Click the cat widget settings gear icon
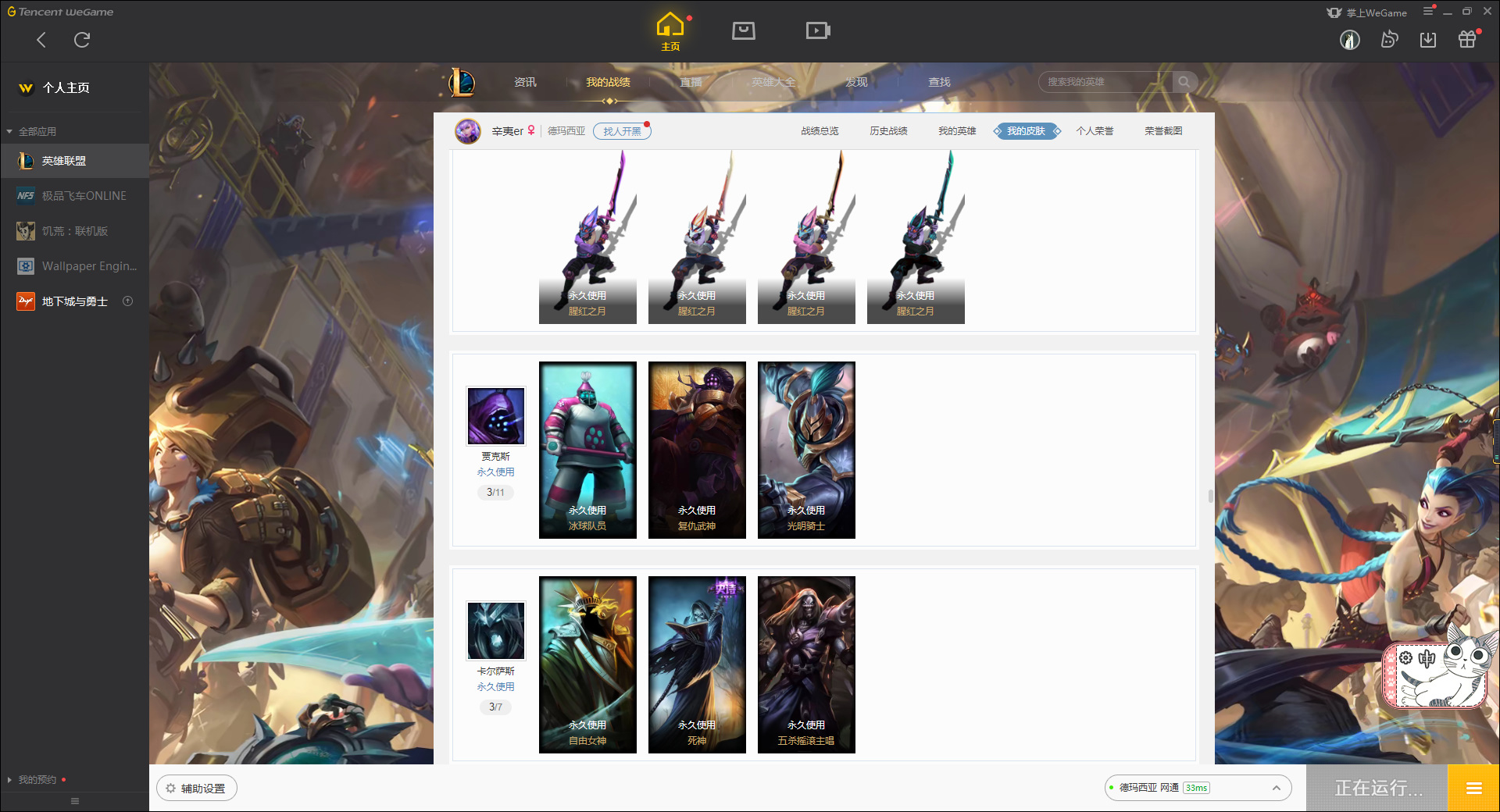This screenshot has width=1500, height=812. [1405, 658]
